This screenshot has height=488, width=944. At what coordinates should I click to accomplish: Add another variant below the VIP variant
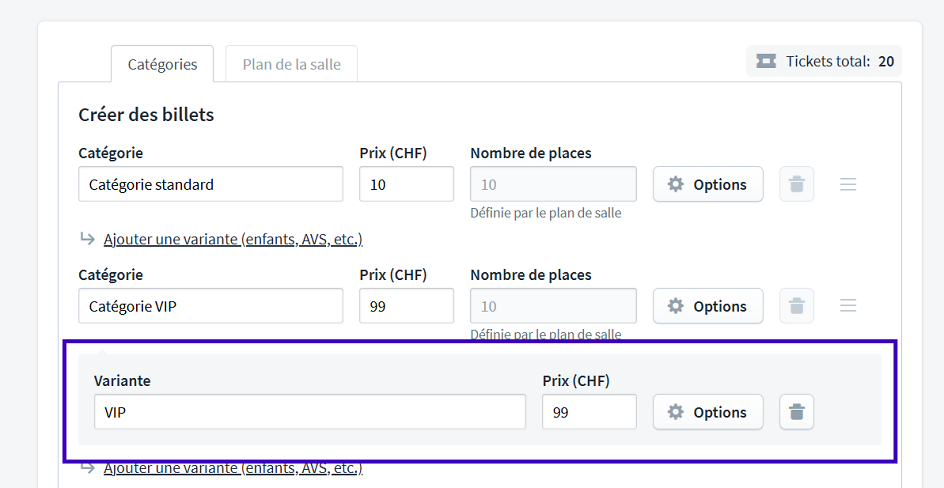click(x=232, y=468)
